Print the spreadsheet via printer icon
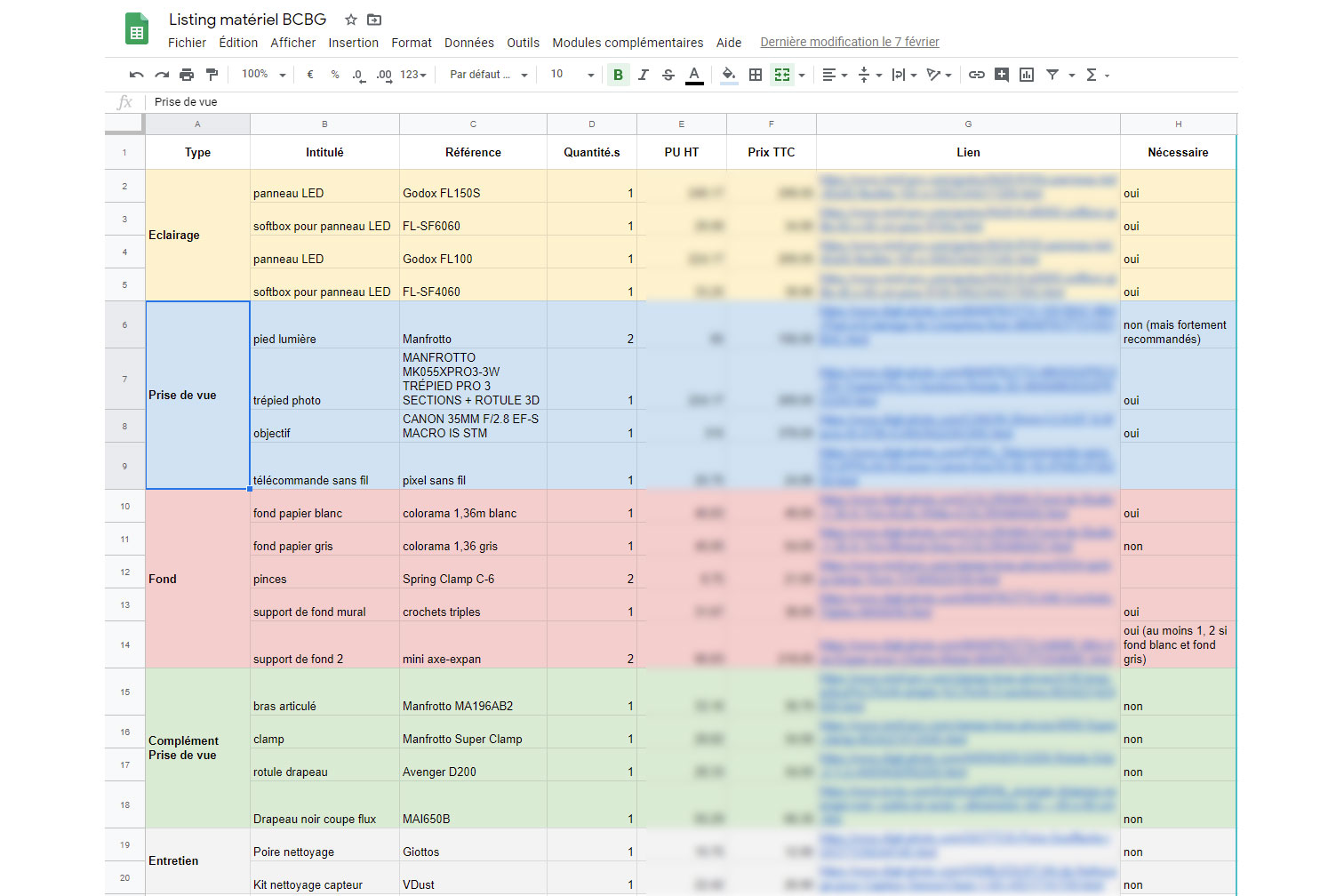This screenshot has height=896, width=1344. coord(187,75)
